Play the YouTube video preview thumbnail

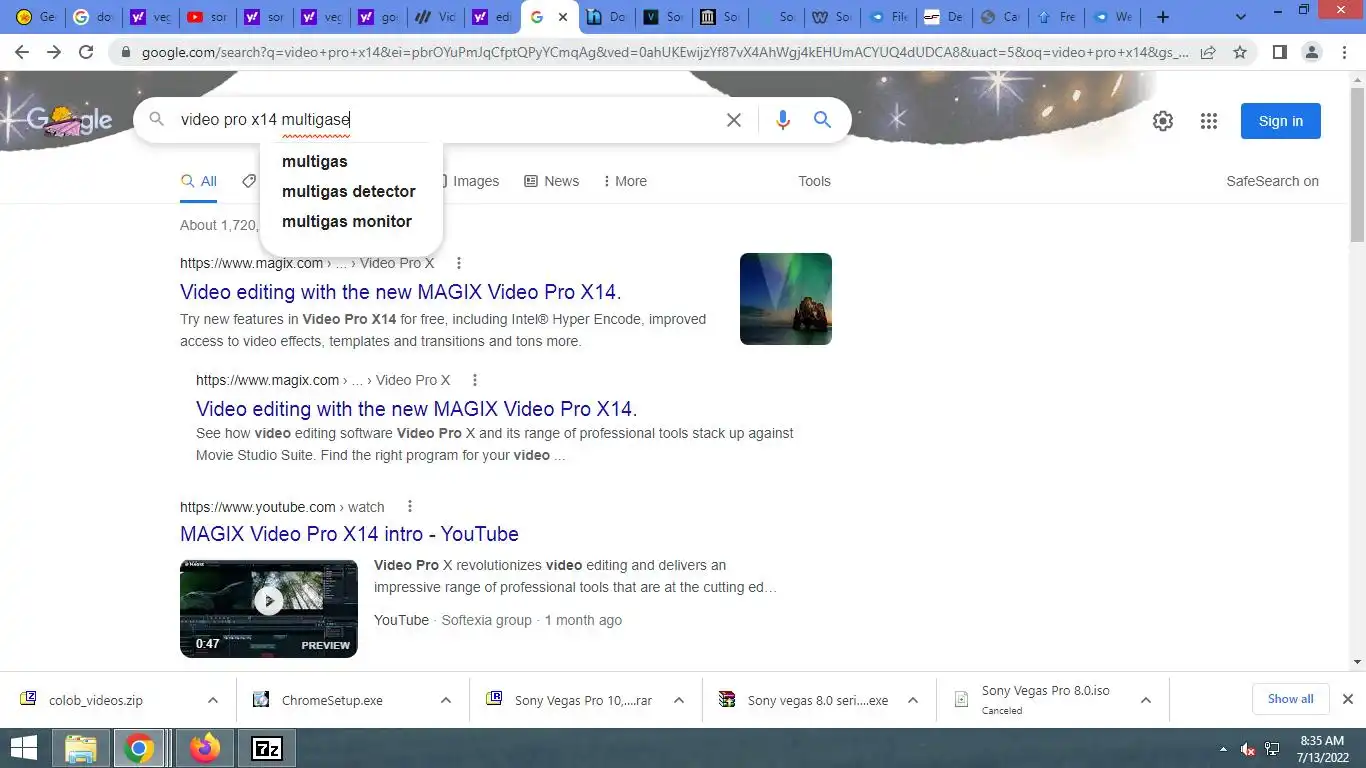click(x=268, y=608)
